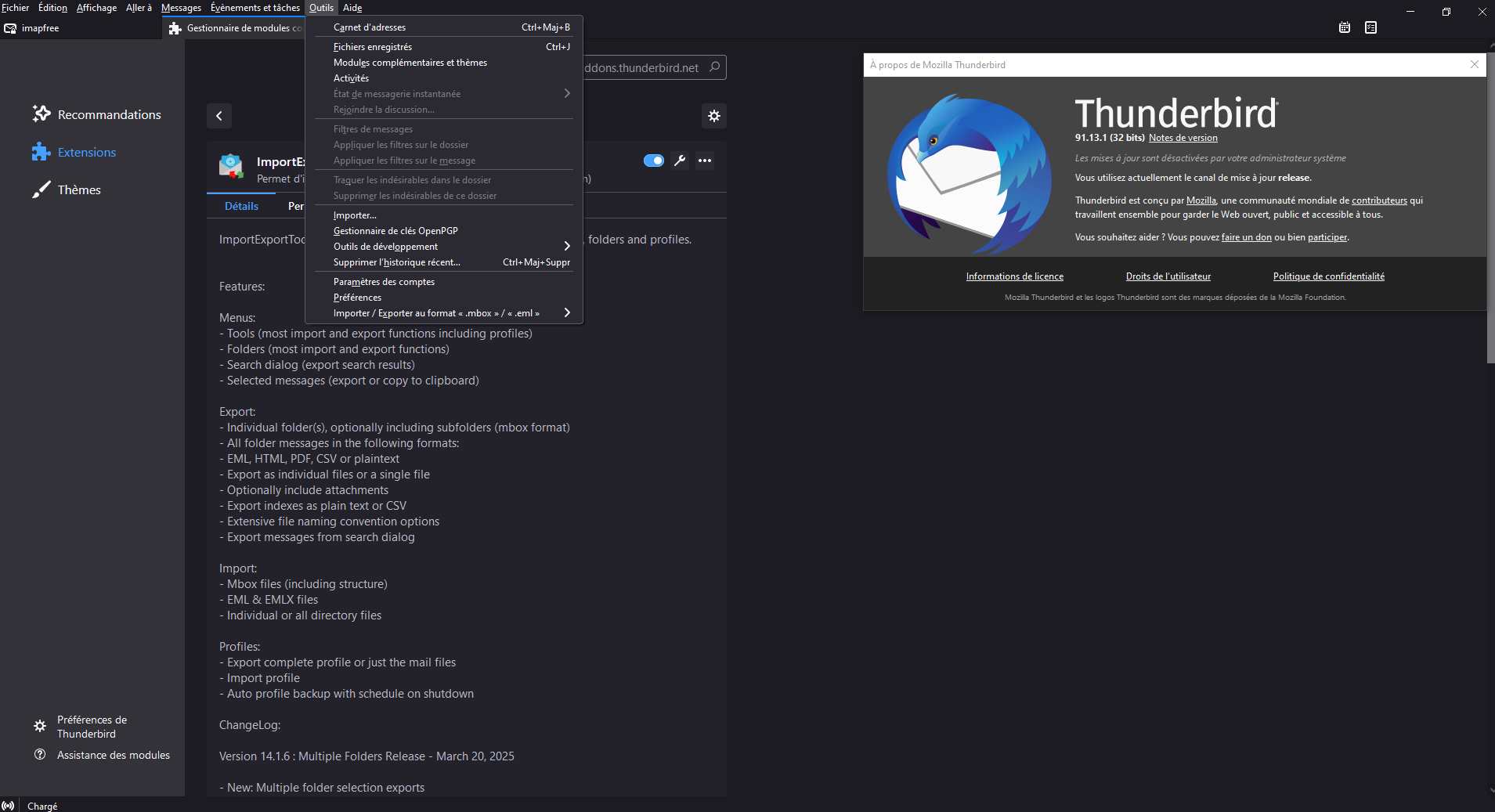Open the Messages menu in menu bar
The width and height of the screenshot is (1495, 812).
pos(181,8)
